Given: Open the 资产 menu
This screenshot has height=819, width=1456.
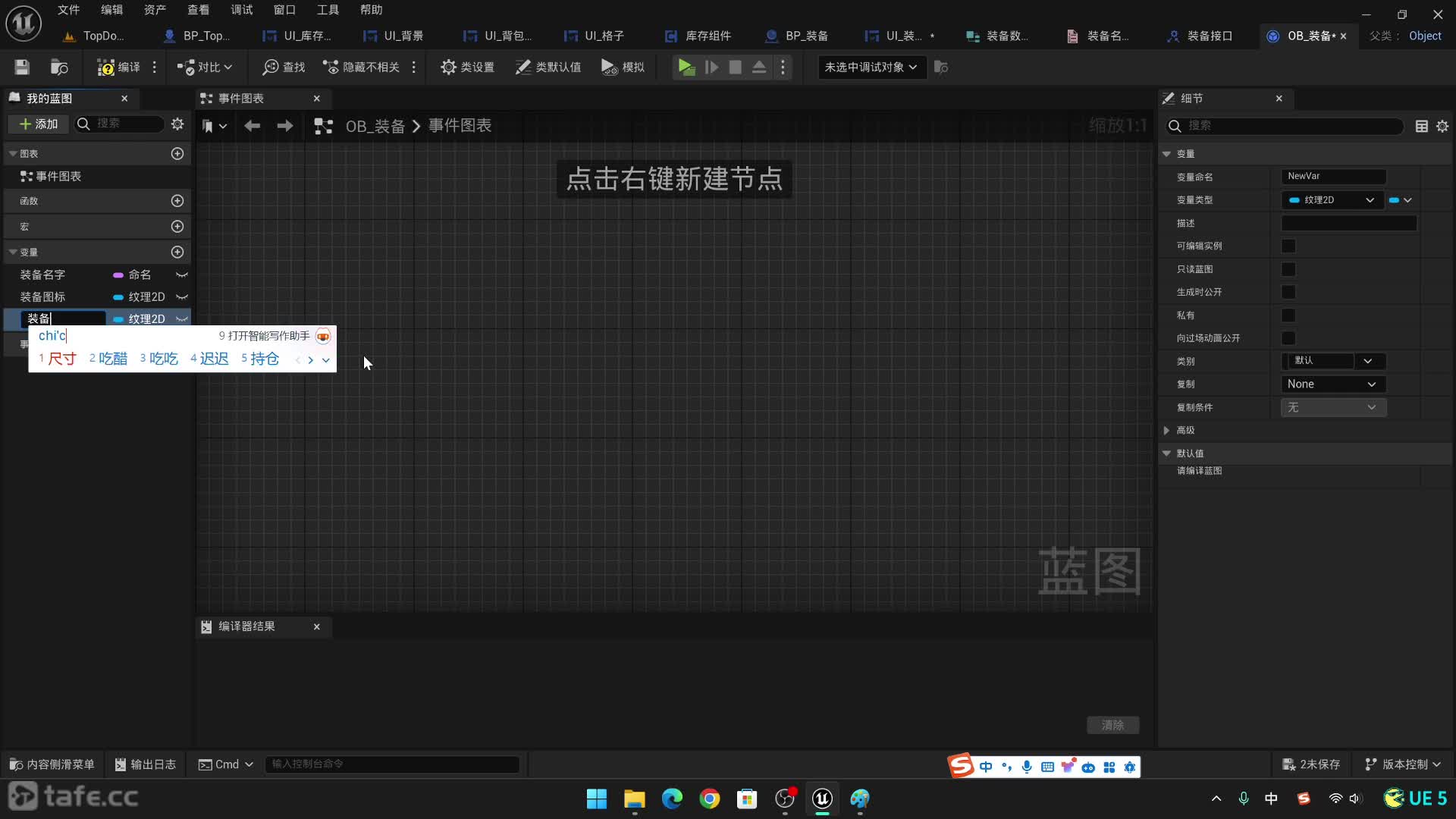Looking at the screenshot, I should pos(155,10).
